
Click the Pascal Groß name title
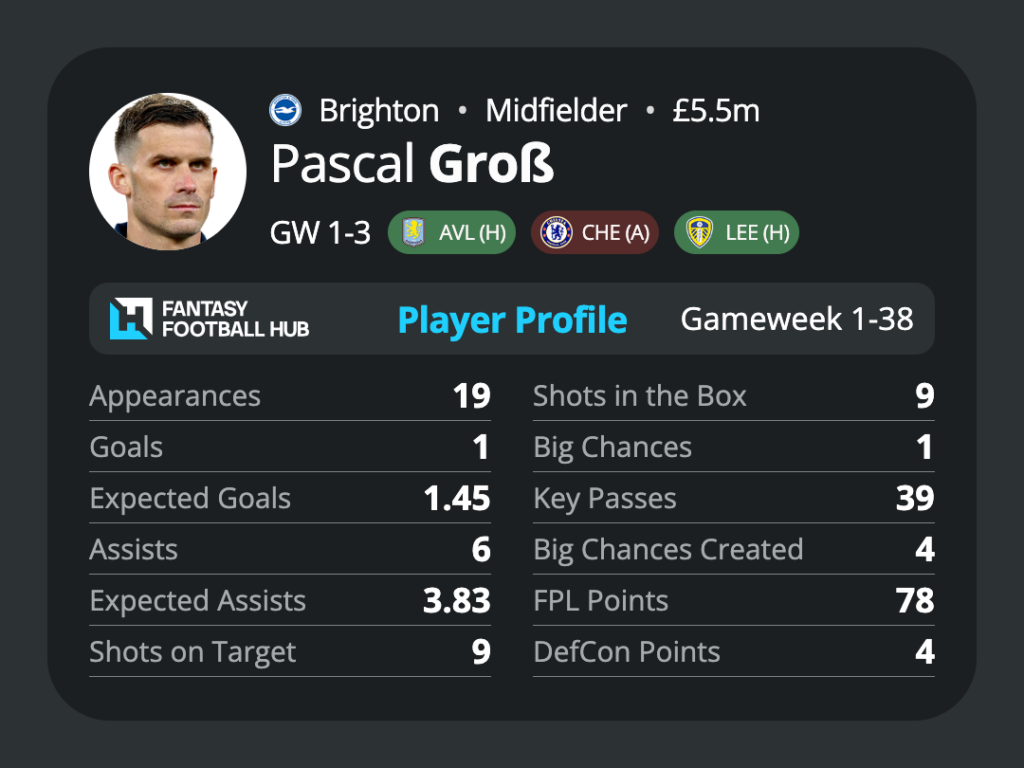click(x=413, y=163)
